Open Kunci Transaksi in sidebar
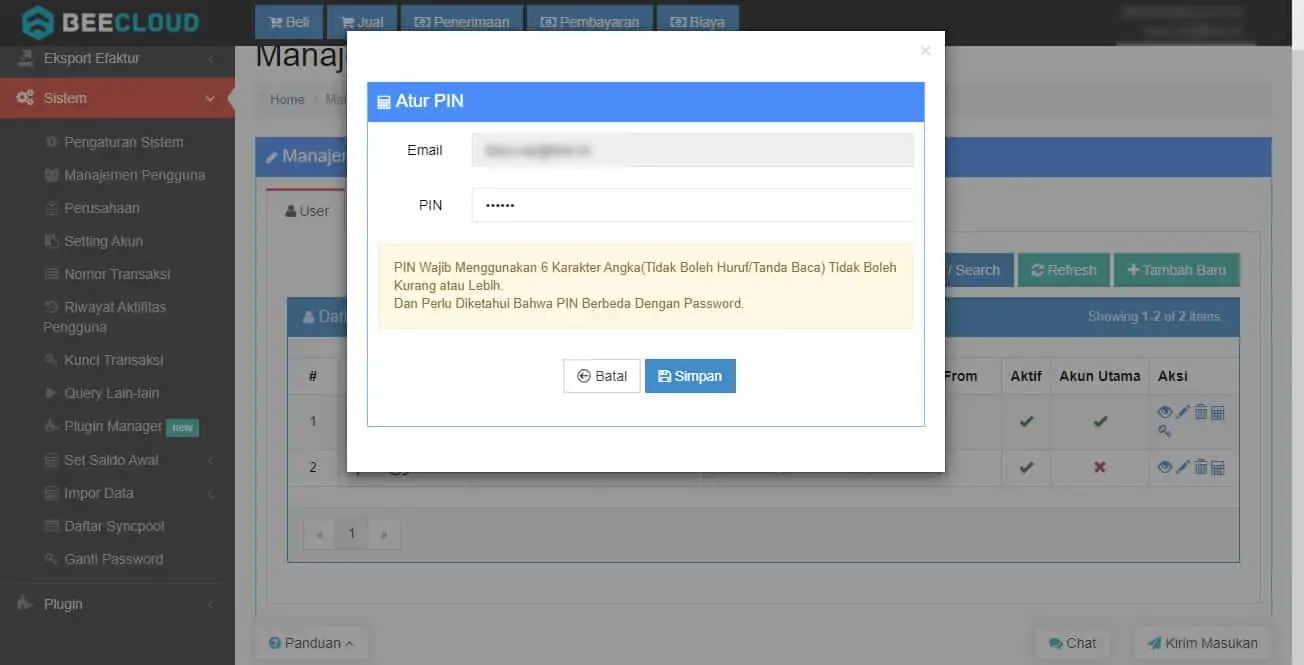This screenshot has width=1304, height=665. (x=113, y=360)
